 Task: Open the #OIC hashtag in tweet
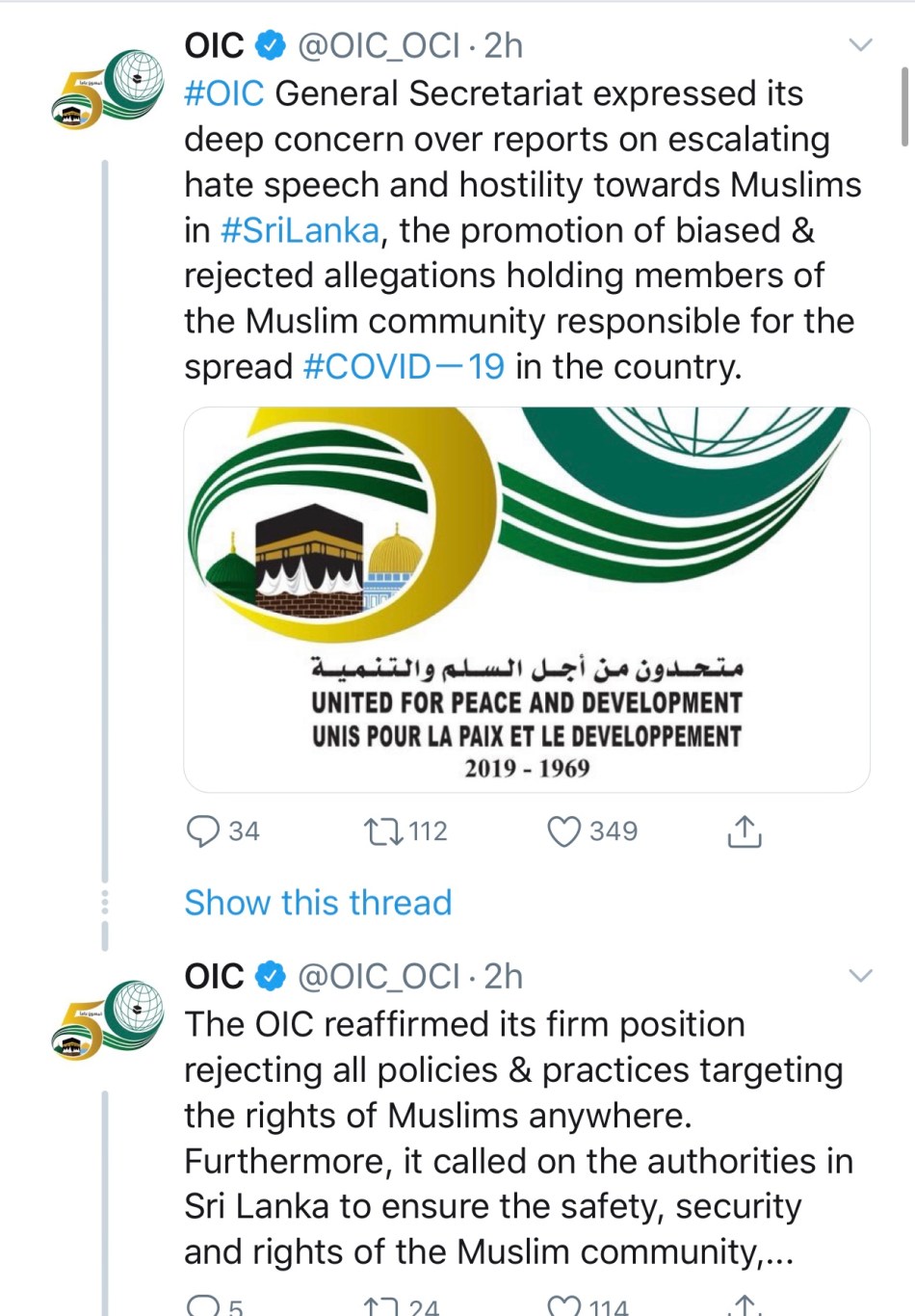pos(223,93)
